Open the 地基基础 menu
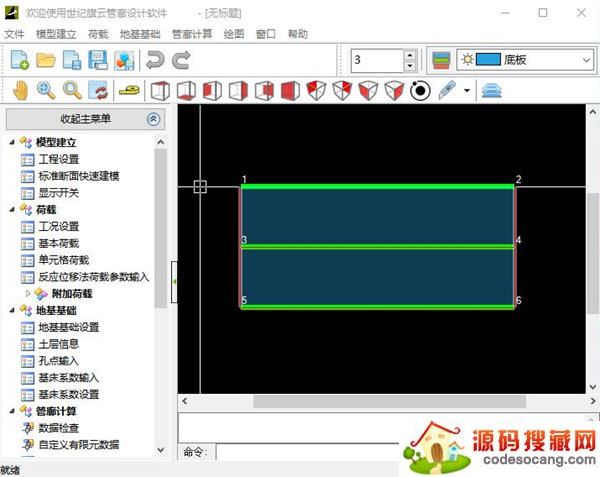Image resolution: width=600 pixels, height=477 pixels. pos(140,34)
